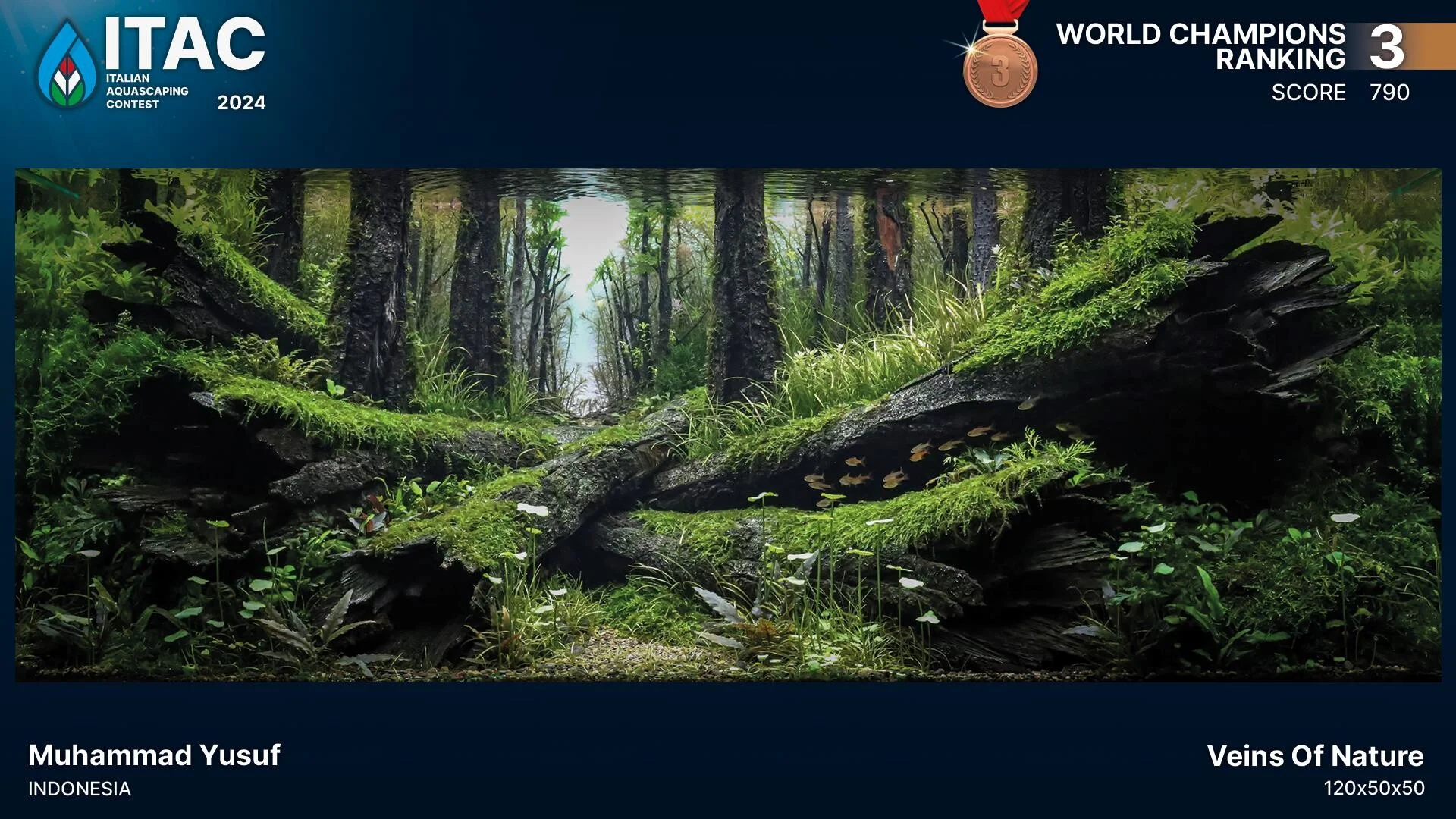Viewport: 1456px width, 819px height.
Task: Click the large ITAC logo text
Action: 185,44
